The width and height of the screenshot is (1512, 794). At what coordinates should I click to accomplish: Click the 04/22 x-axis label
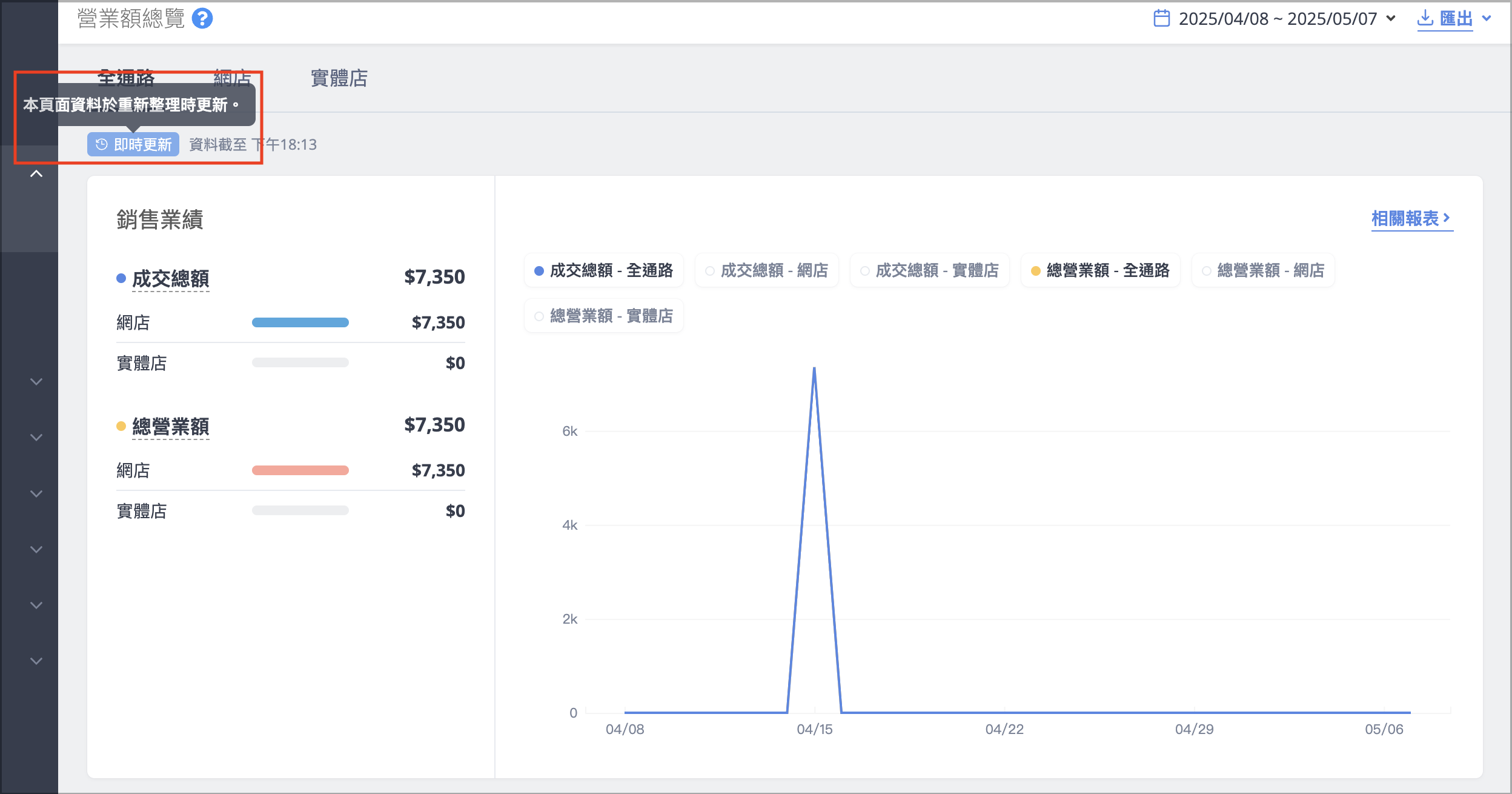(x=1004, y=729)
